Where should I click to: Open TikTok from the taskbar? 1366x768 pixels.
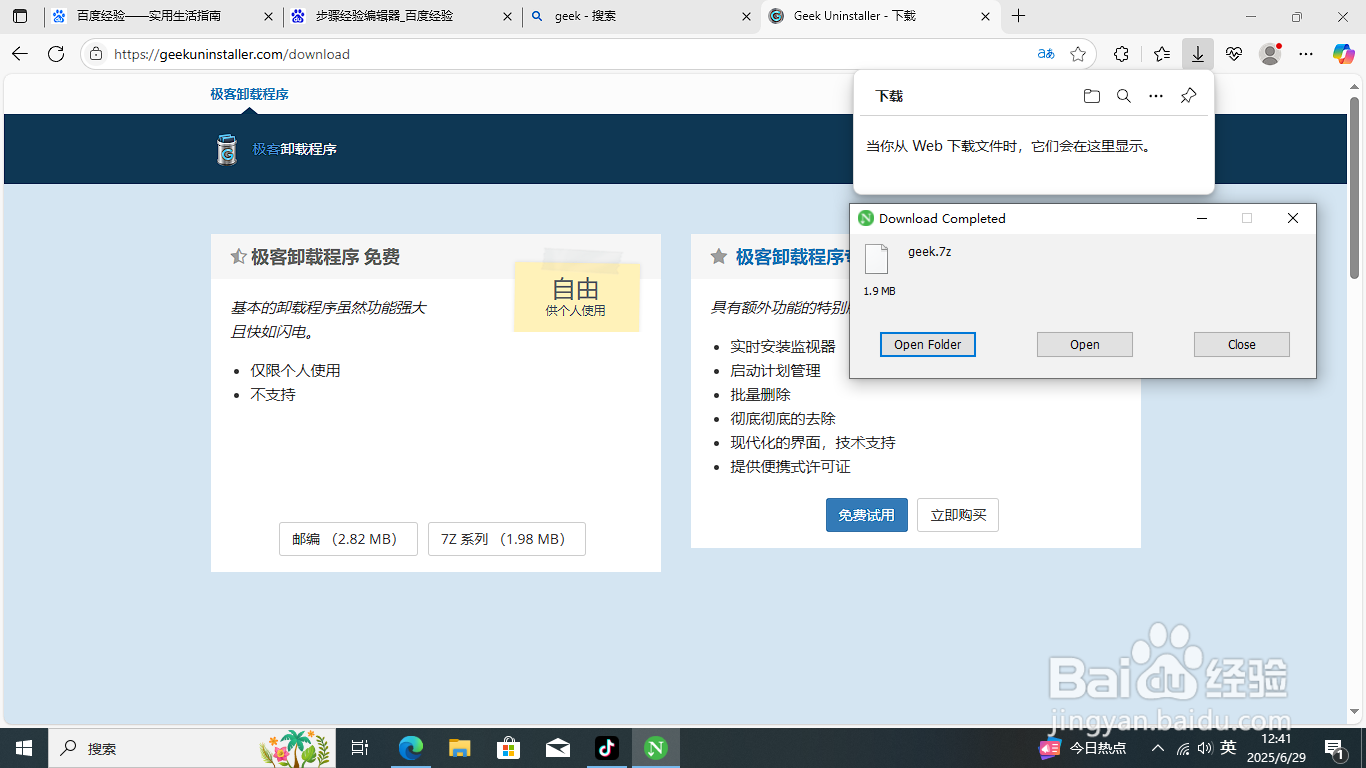[x=607, y=747]
